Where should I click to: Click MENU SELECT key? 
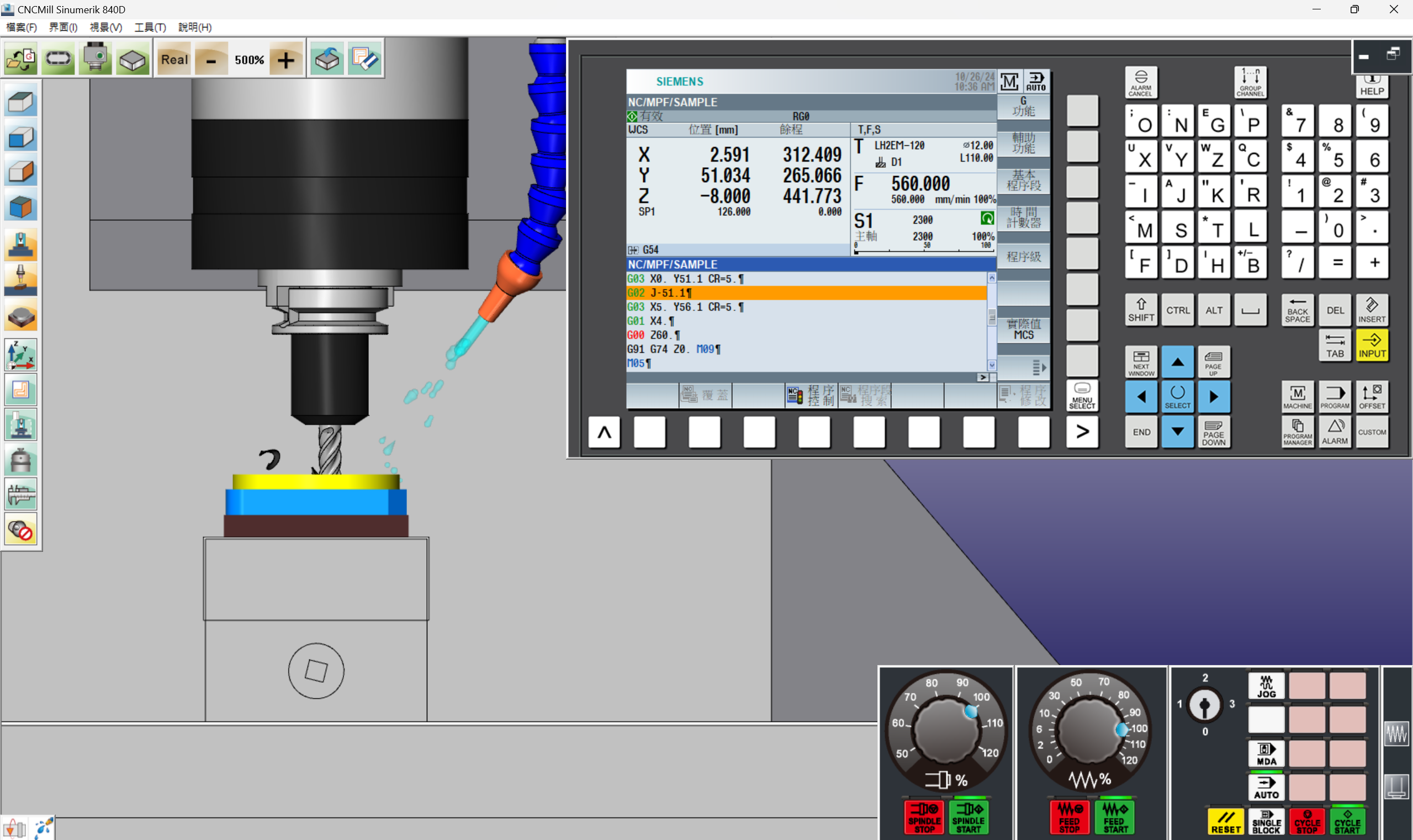[1082, 395]
